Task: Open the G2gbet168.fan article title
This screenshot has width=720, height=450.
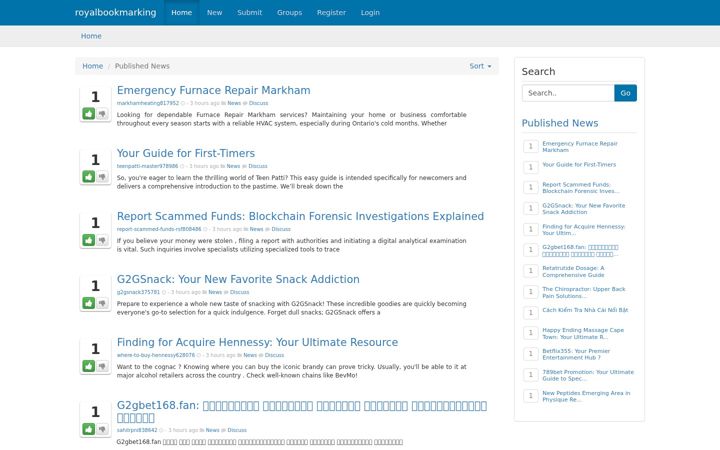Action: click(x=302, y=411)
